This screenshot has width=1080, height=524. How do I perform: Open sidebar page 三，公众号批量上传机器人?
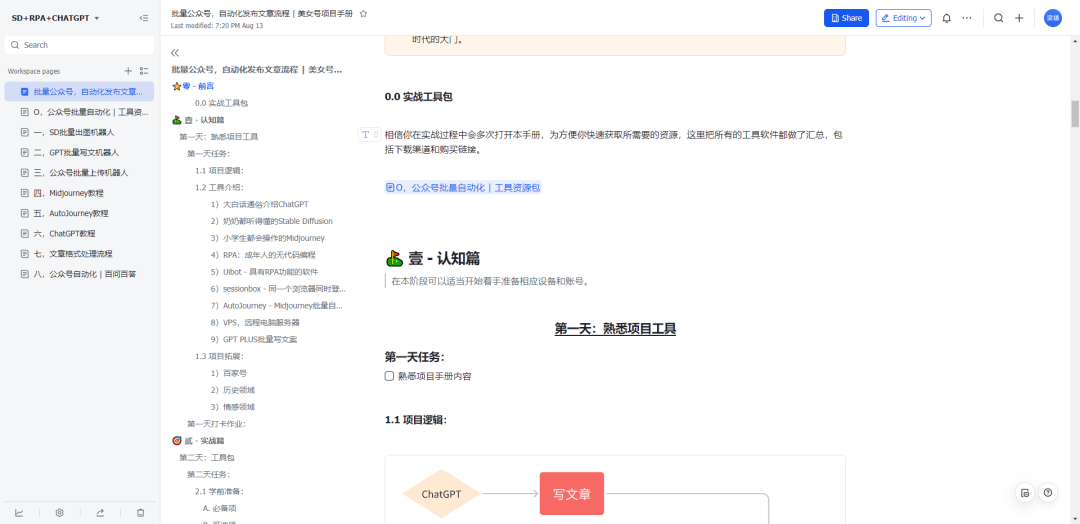point(79,172)
